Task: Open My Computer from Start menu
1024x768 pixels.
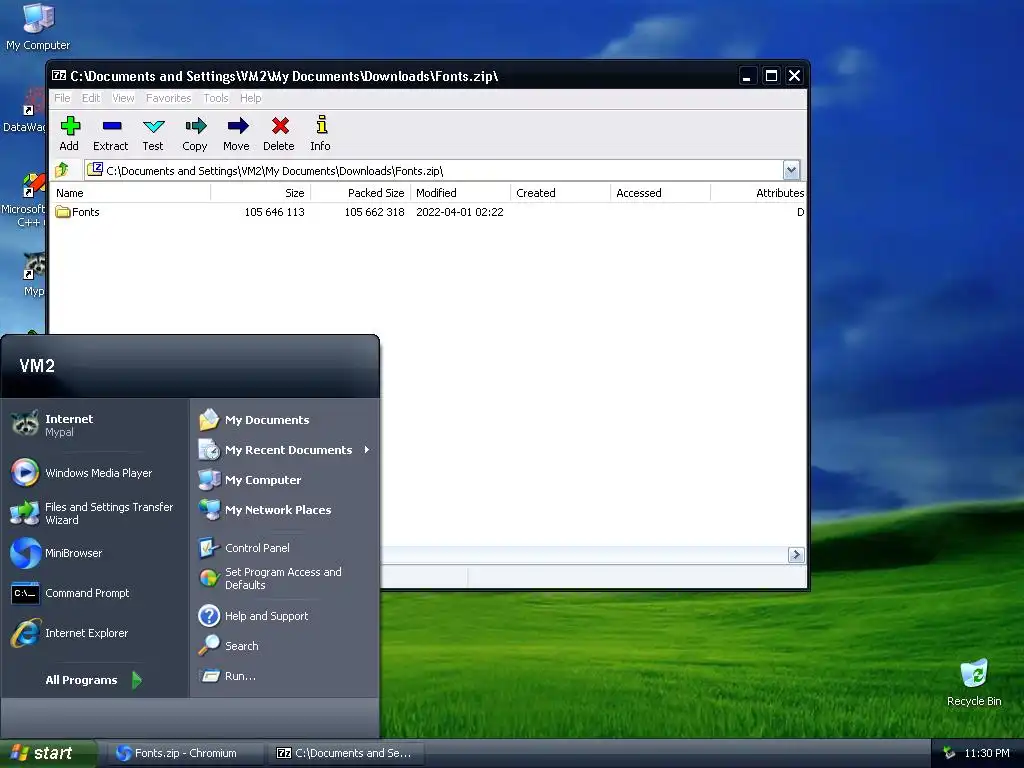Action: (284, 480)
